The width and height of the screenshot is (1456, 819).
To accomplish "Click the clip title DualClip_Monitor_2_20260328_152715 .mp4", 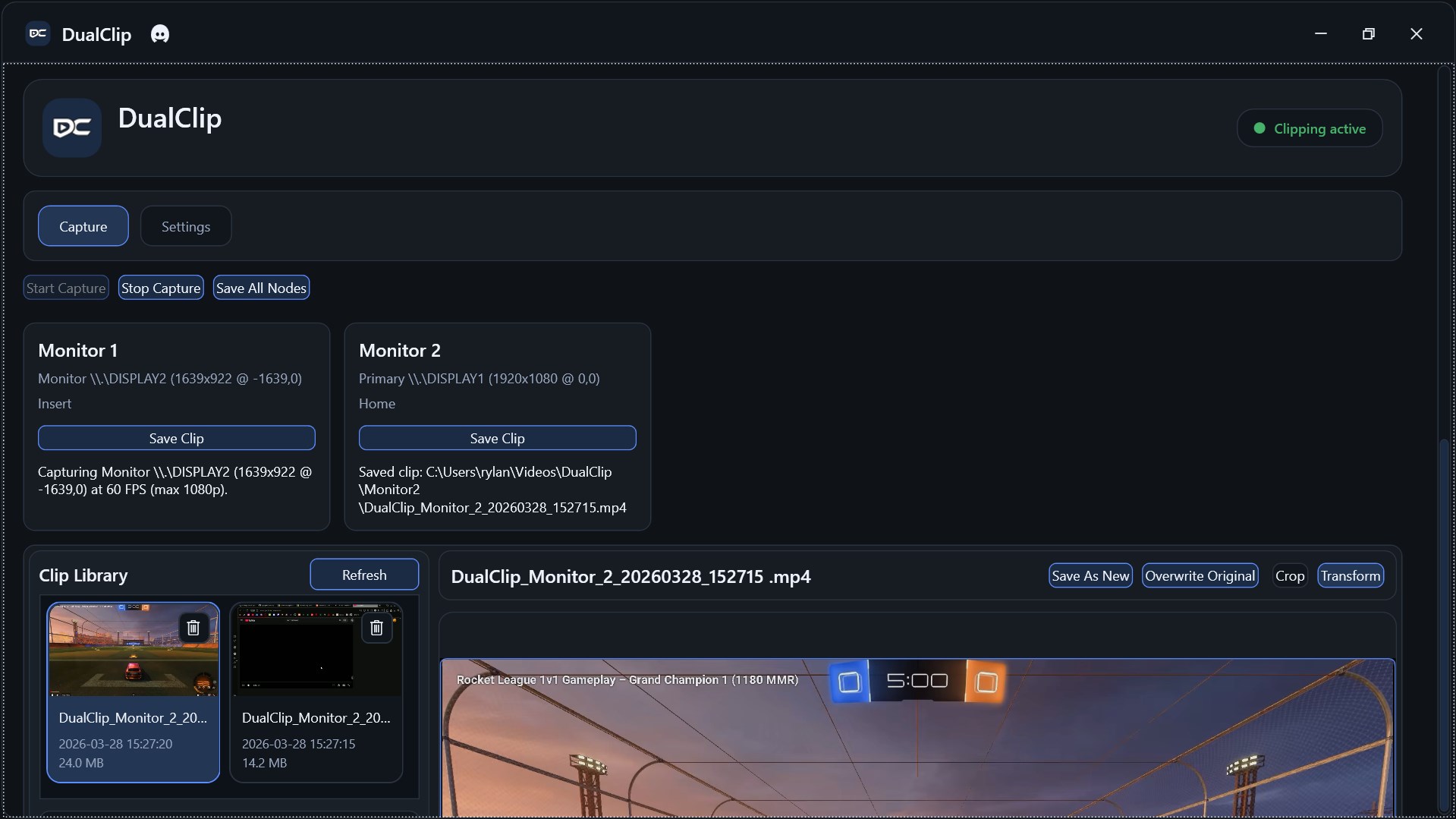I will [631, 576].
